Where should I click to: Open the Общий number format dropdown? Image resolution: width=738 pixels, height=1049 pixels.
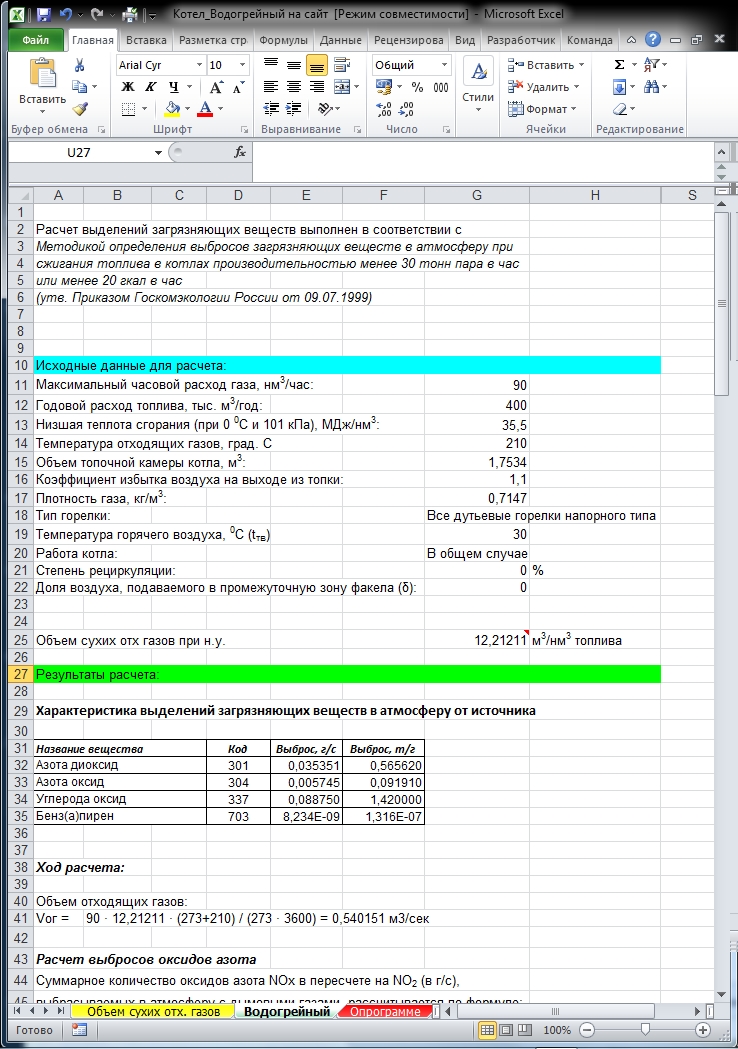click(444, 65)
